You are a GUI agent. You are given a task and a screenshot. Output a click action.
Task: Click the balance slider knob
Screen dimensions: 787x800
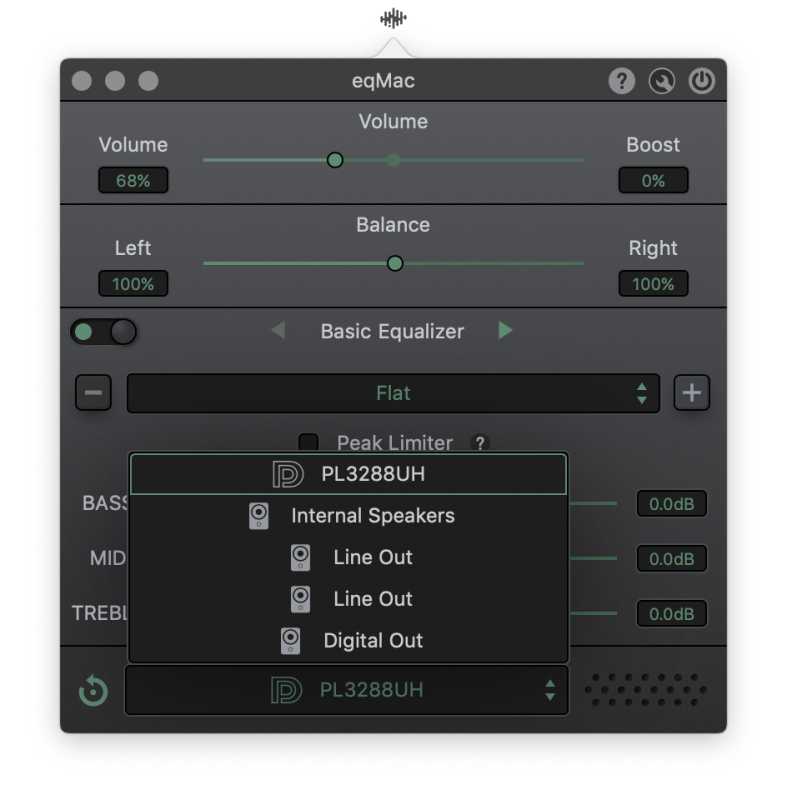(395, 264)
